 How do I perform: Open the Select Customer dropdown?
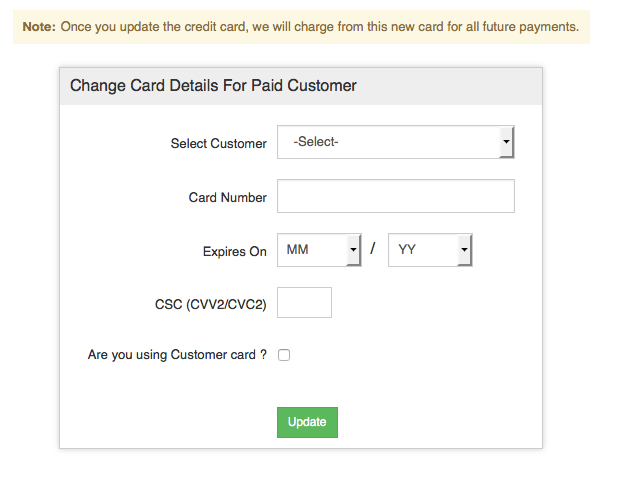click(x=395, y=142)
